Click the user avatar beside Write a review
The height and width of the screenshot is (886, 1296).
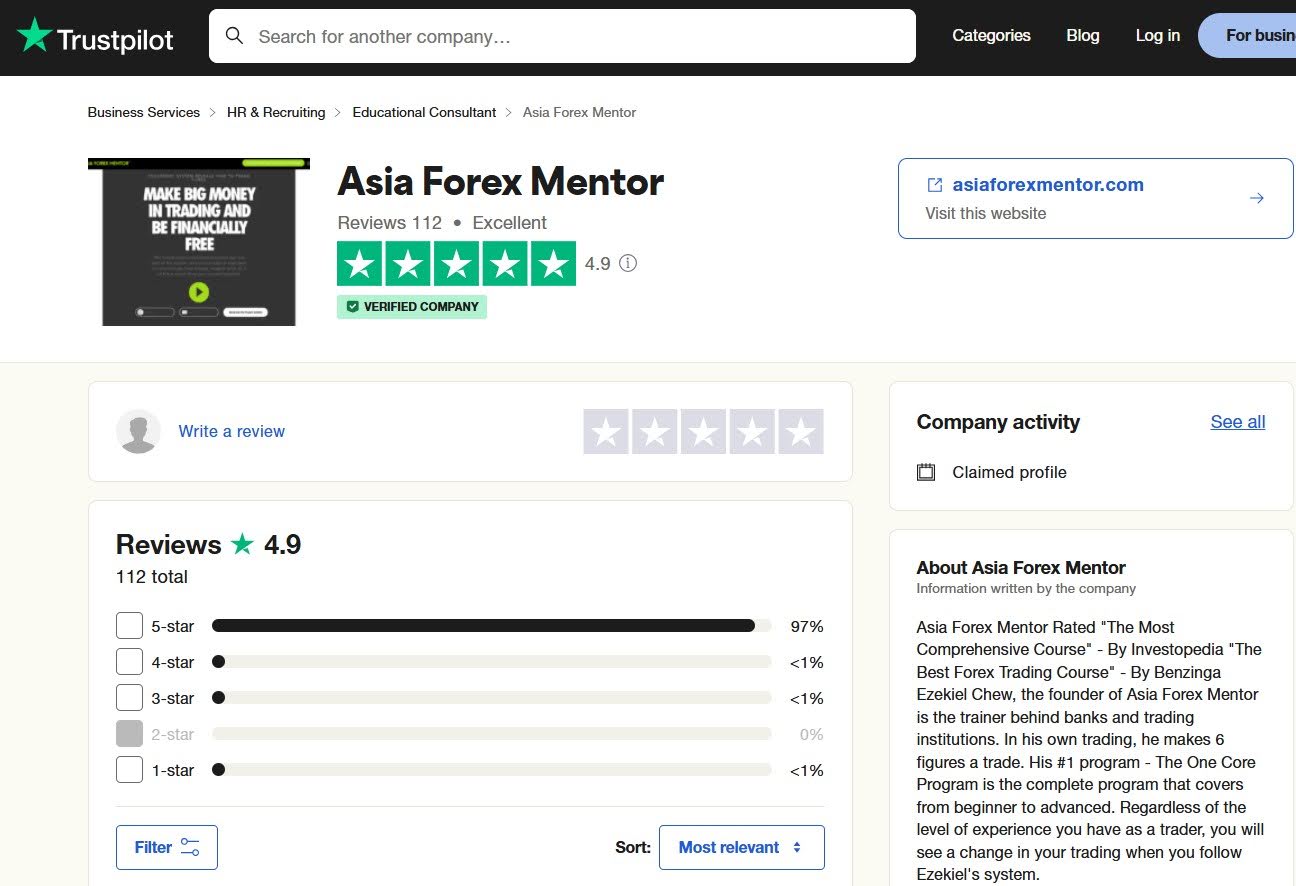point(138,431)
